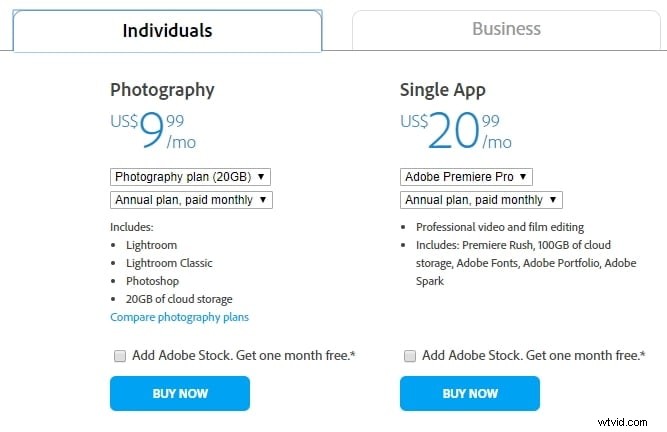
Task: Select the Photography plan heading
Action: (162, 90)
